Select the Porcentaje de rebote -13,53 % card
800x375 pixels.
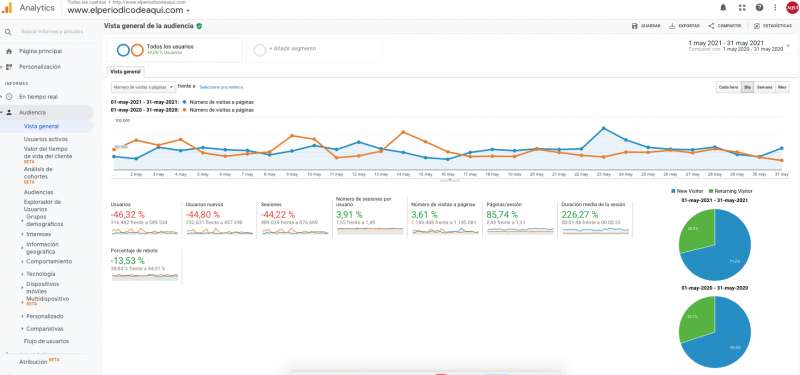pos(145,265)
